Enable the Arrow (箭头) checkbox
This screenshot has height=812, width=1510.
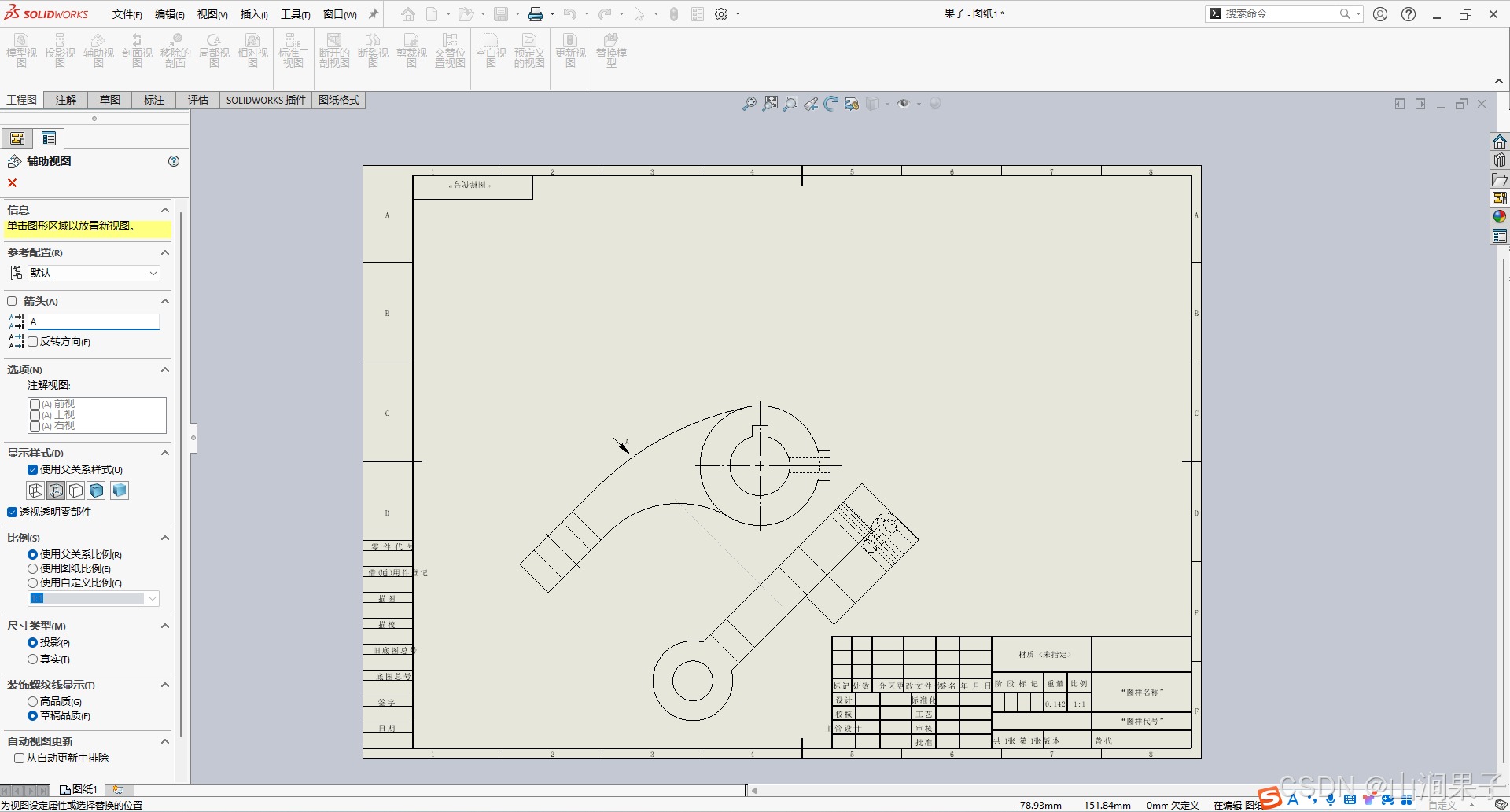pyautogui.click(x=12, y=301)
